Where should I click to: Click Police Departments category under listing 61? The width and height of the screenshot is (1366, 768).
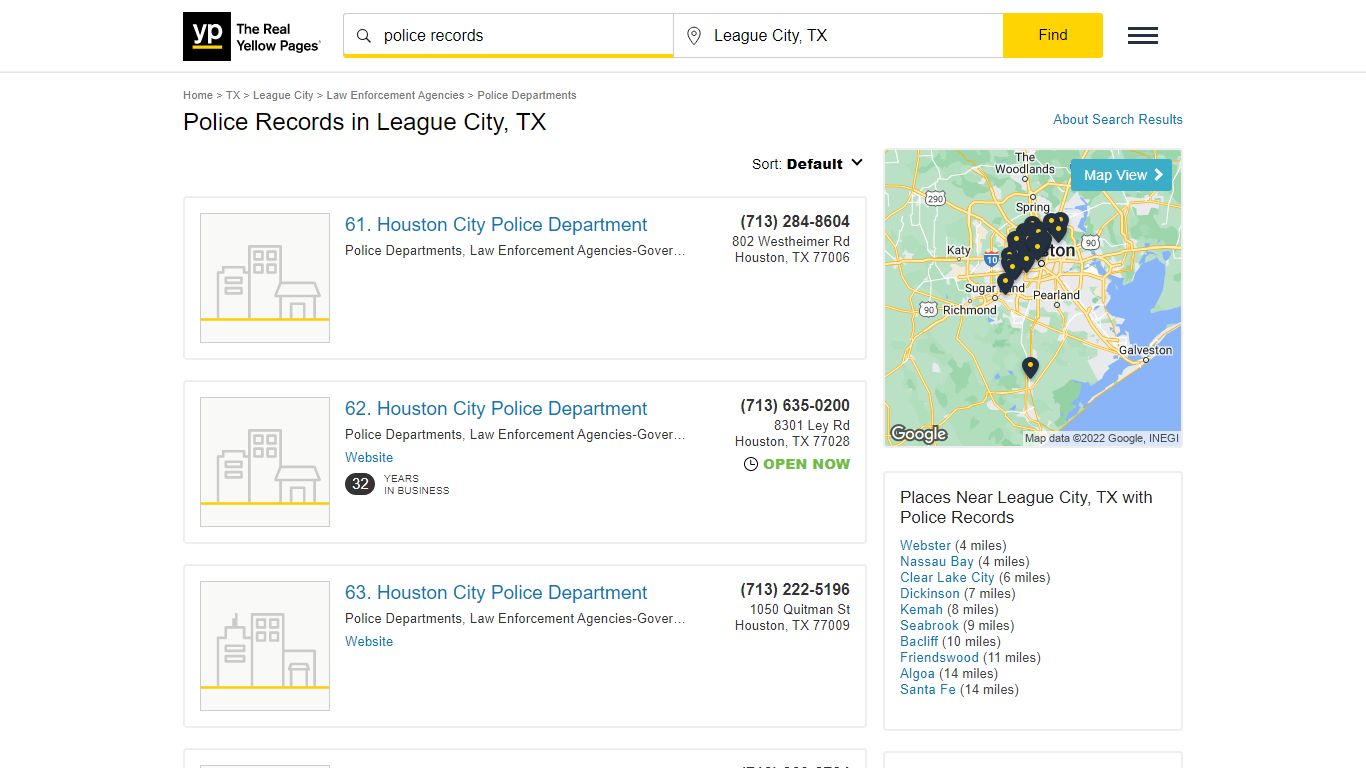tap(403, 250)
